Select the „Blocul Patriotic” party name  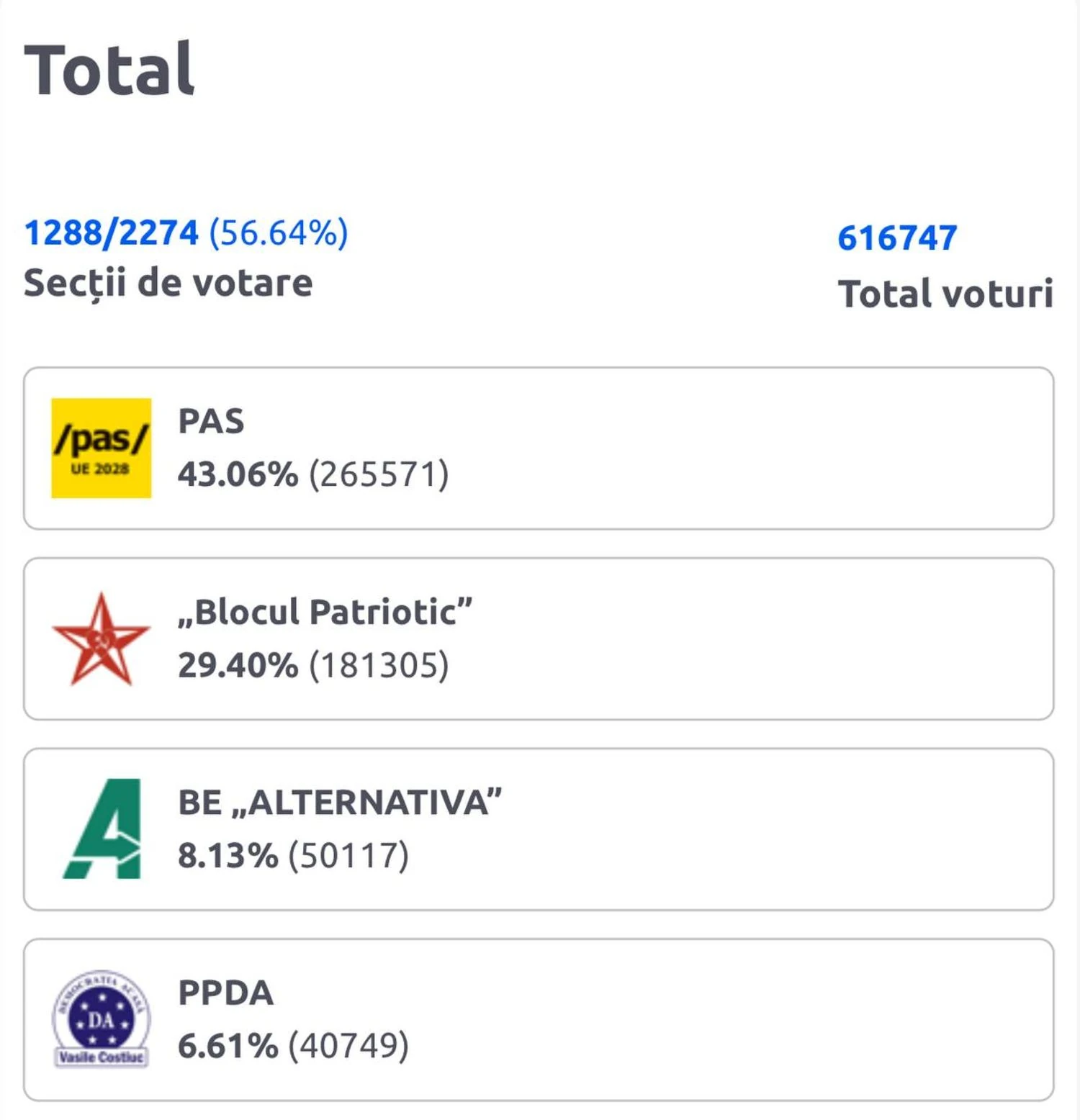click(325, 612)
